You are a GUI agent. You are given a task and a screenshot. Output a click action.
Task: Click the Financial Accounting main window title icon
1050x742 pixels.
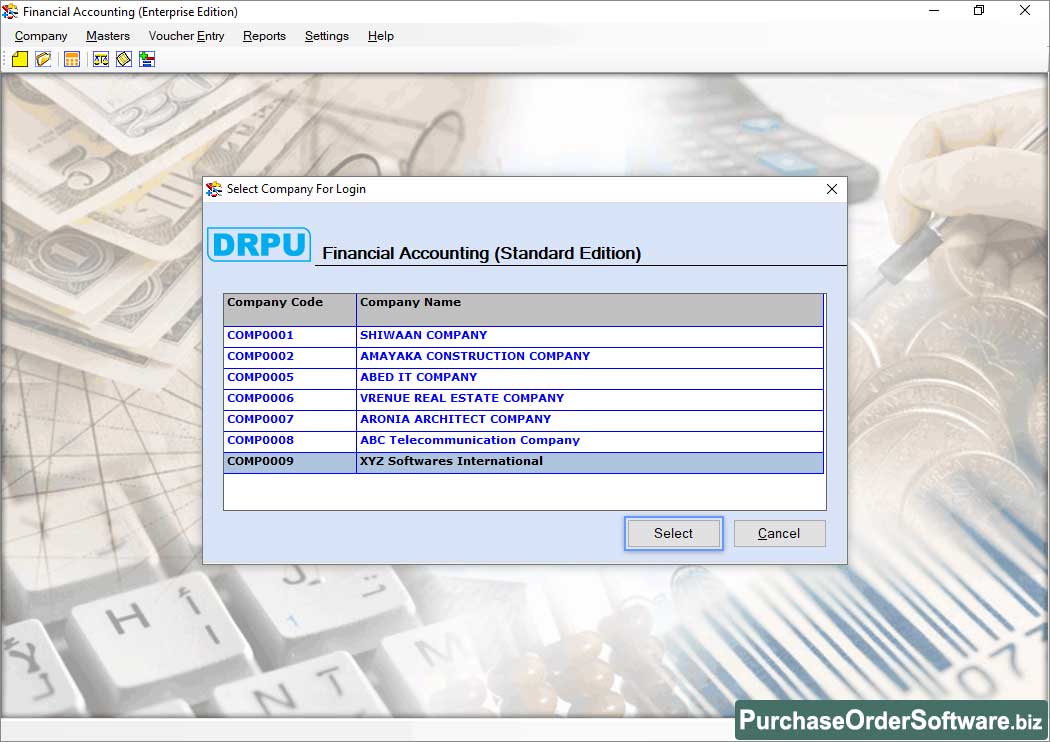point(10,11)
